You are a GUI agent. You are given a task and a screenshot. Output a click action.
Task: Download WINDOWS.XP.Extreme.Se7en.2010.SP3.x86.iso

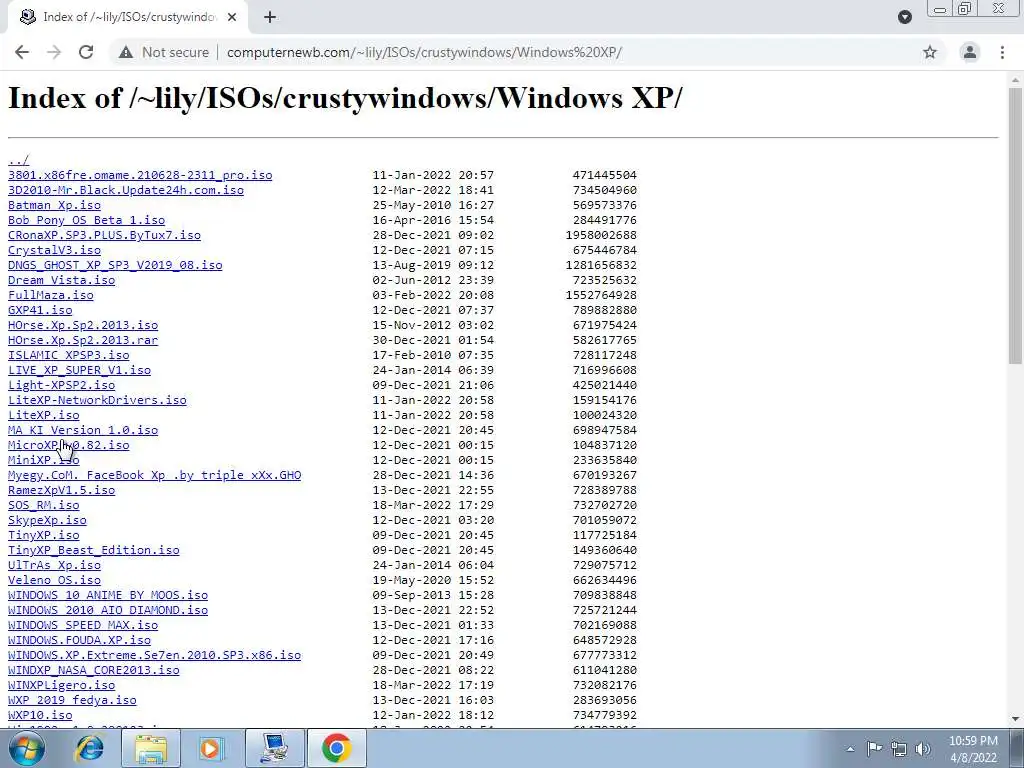154,656
